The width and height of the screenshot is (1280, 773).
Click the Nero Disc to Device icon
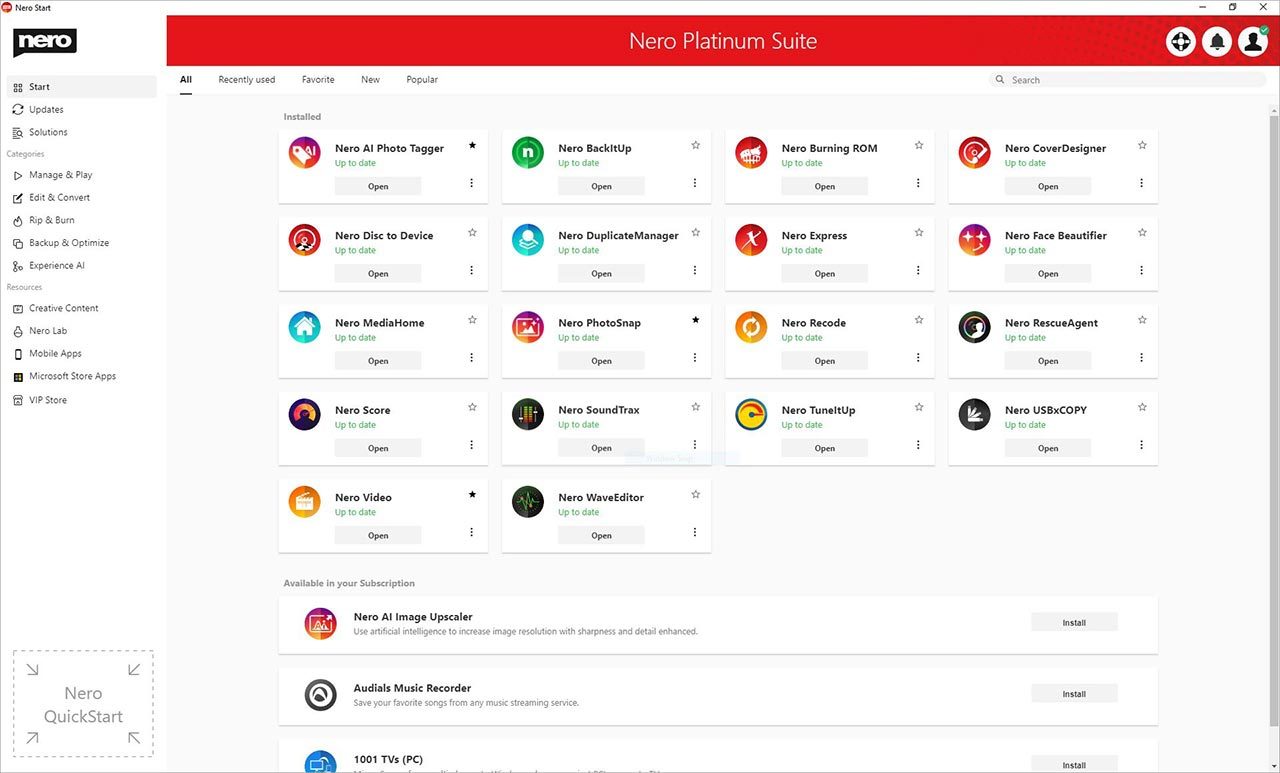click(x=305, y=240)
